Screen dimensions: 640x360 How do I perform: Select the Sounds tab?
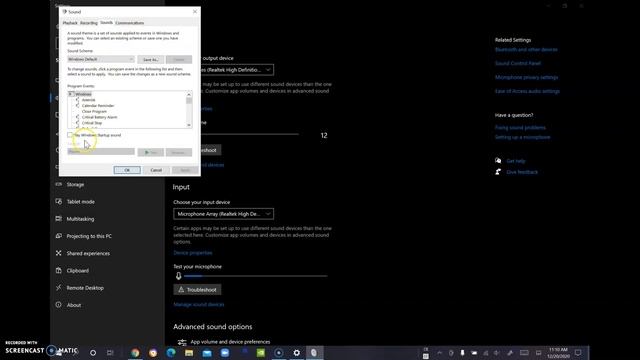click(x=106, y=22)
